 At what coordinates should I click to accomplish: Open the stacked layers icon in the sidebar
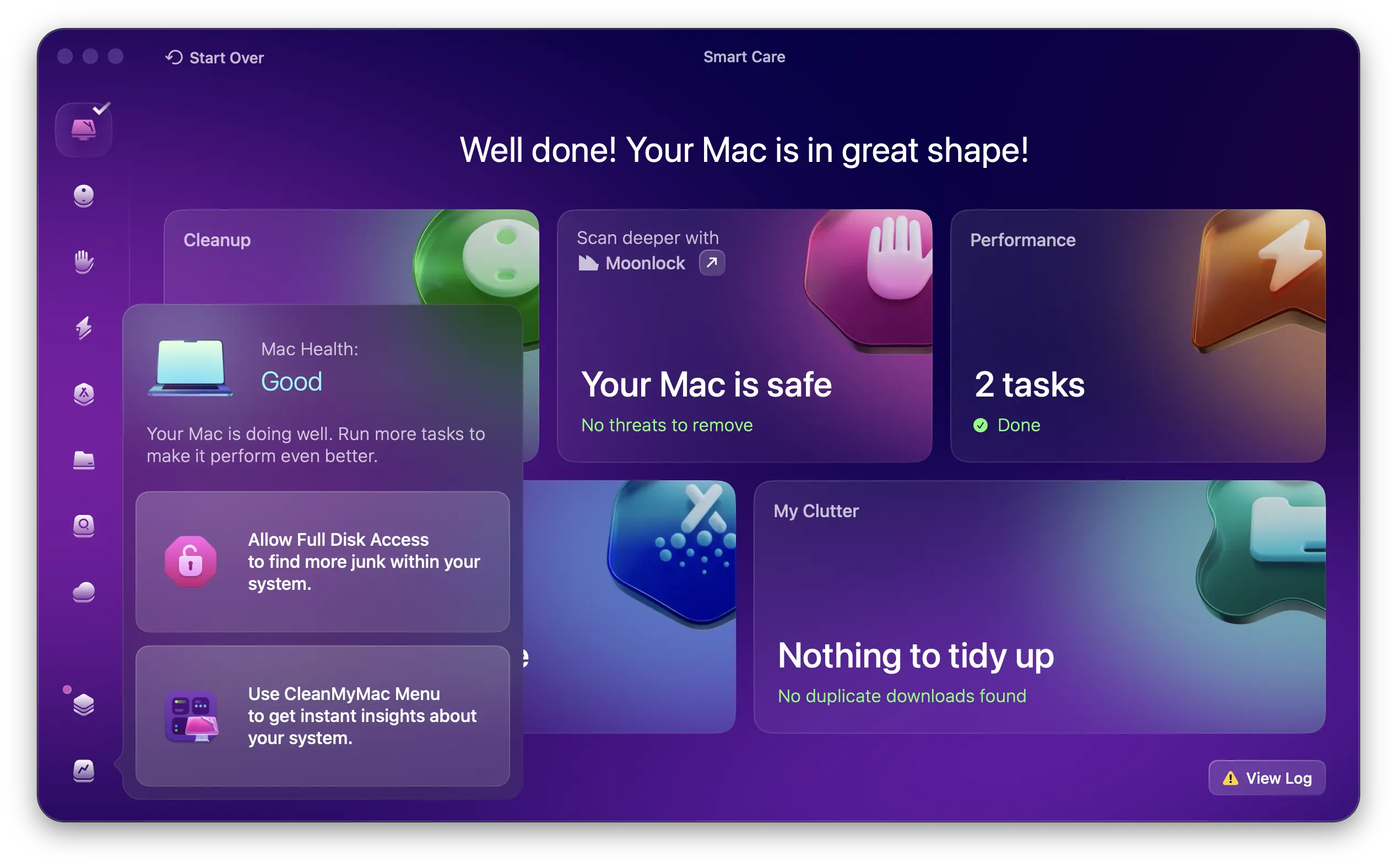[84, 704]
